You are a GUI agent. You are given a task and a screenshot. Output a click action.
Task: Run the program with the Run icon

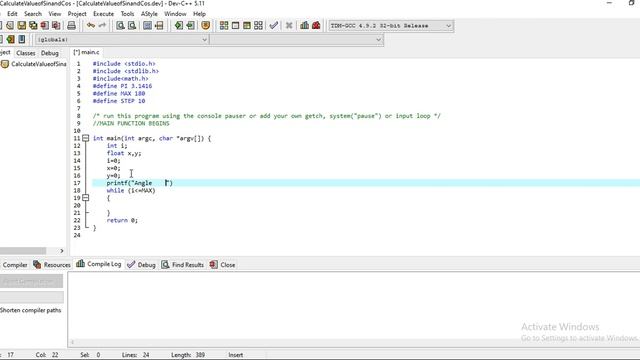pos(236,26)
